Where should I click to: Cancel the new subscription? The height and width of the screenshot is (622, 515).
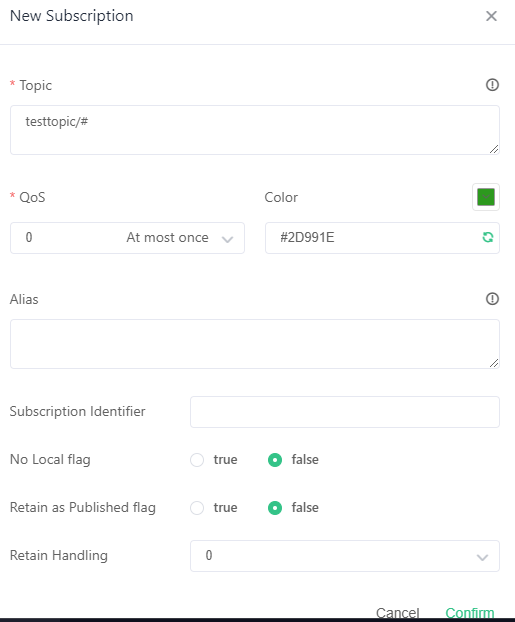tap(398, 613)
